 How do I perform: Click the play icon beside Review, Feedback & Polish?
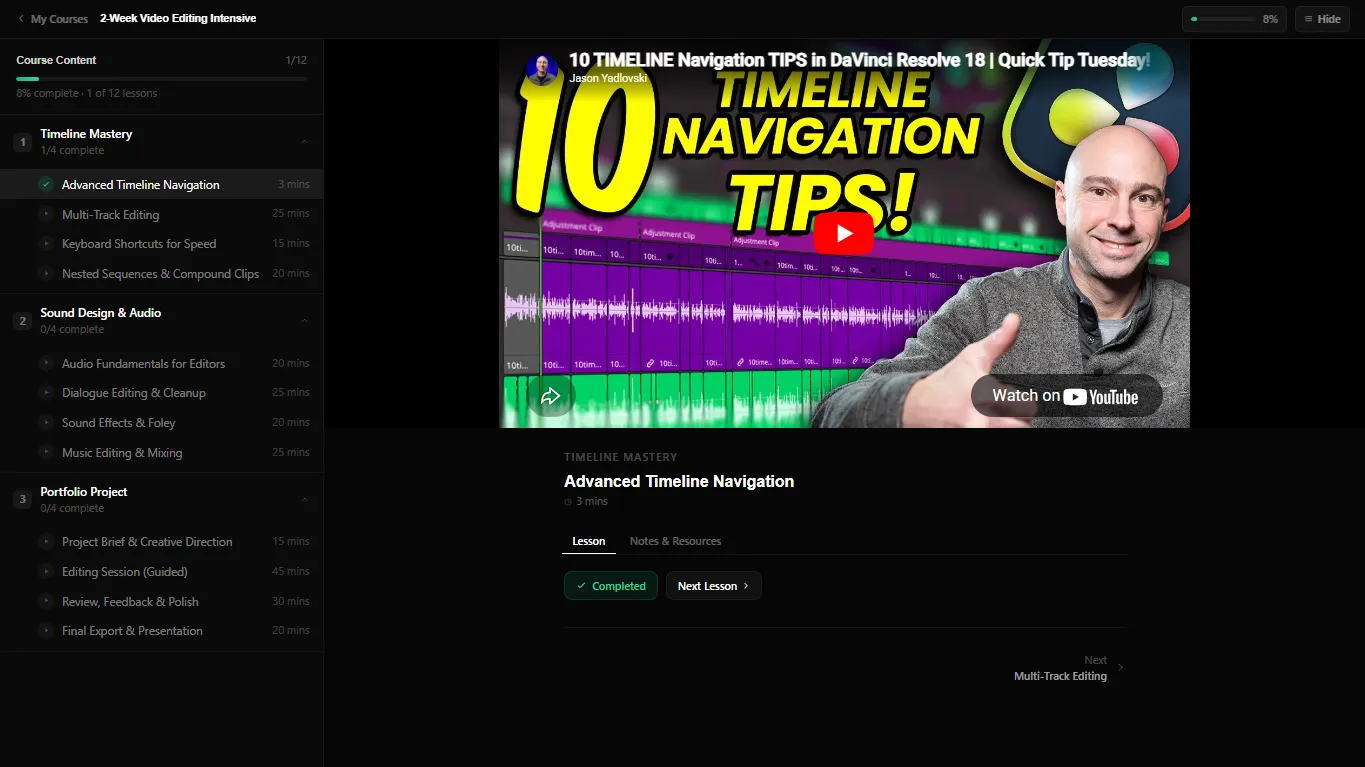click(46, 602)
